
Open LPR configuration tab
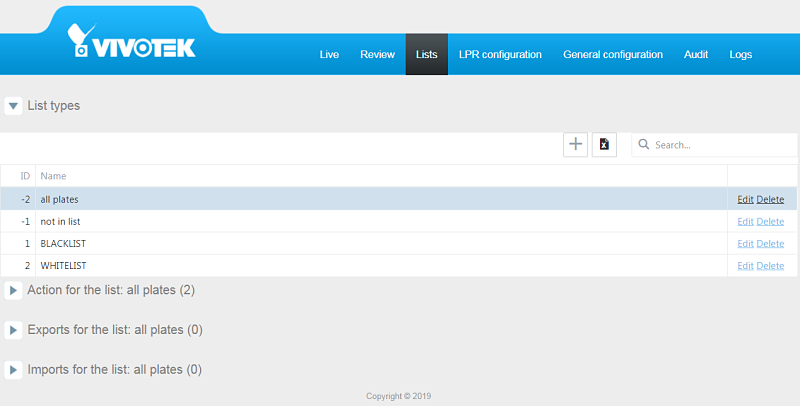[x=500, y=54]
